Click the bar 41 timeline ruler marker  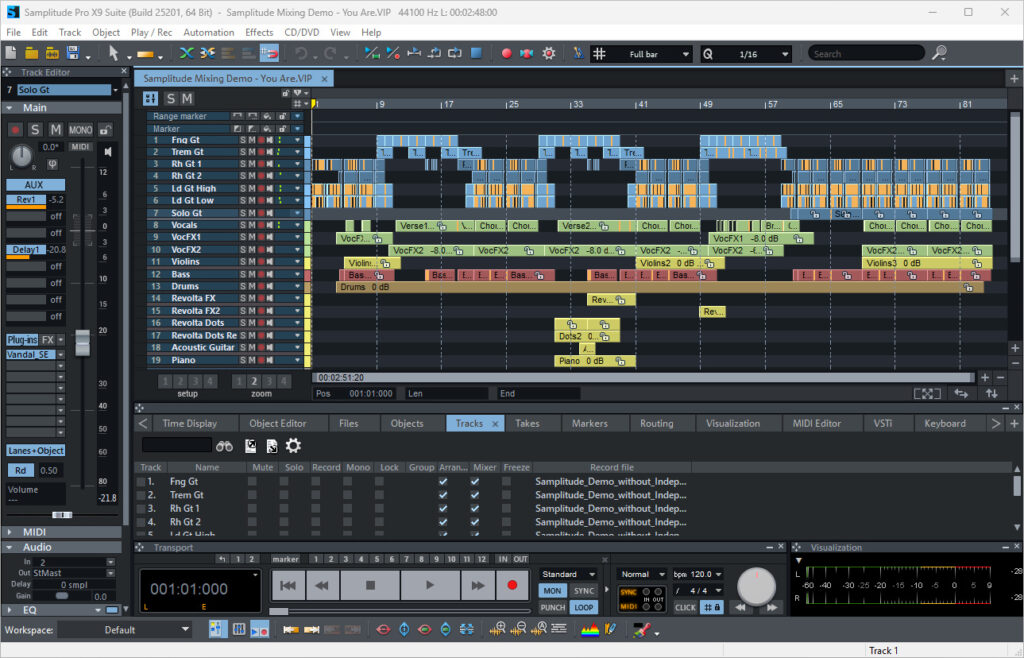tap(643, 104)
